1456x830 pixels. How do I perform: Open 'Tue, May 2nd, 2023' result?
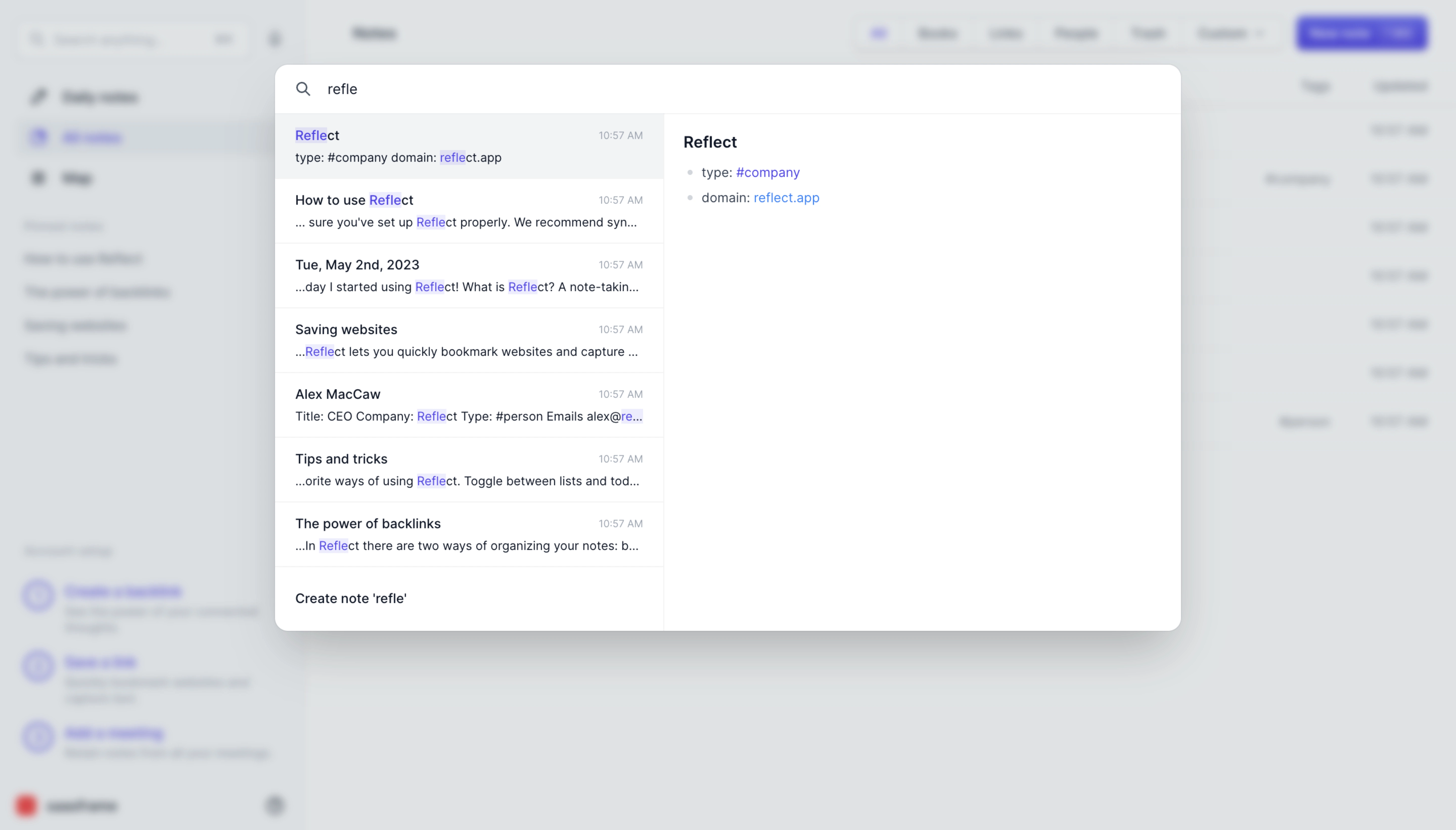click(x=469, y=276)
